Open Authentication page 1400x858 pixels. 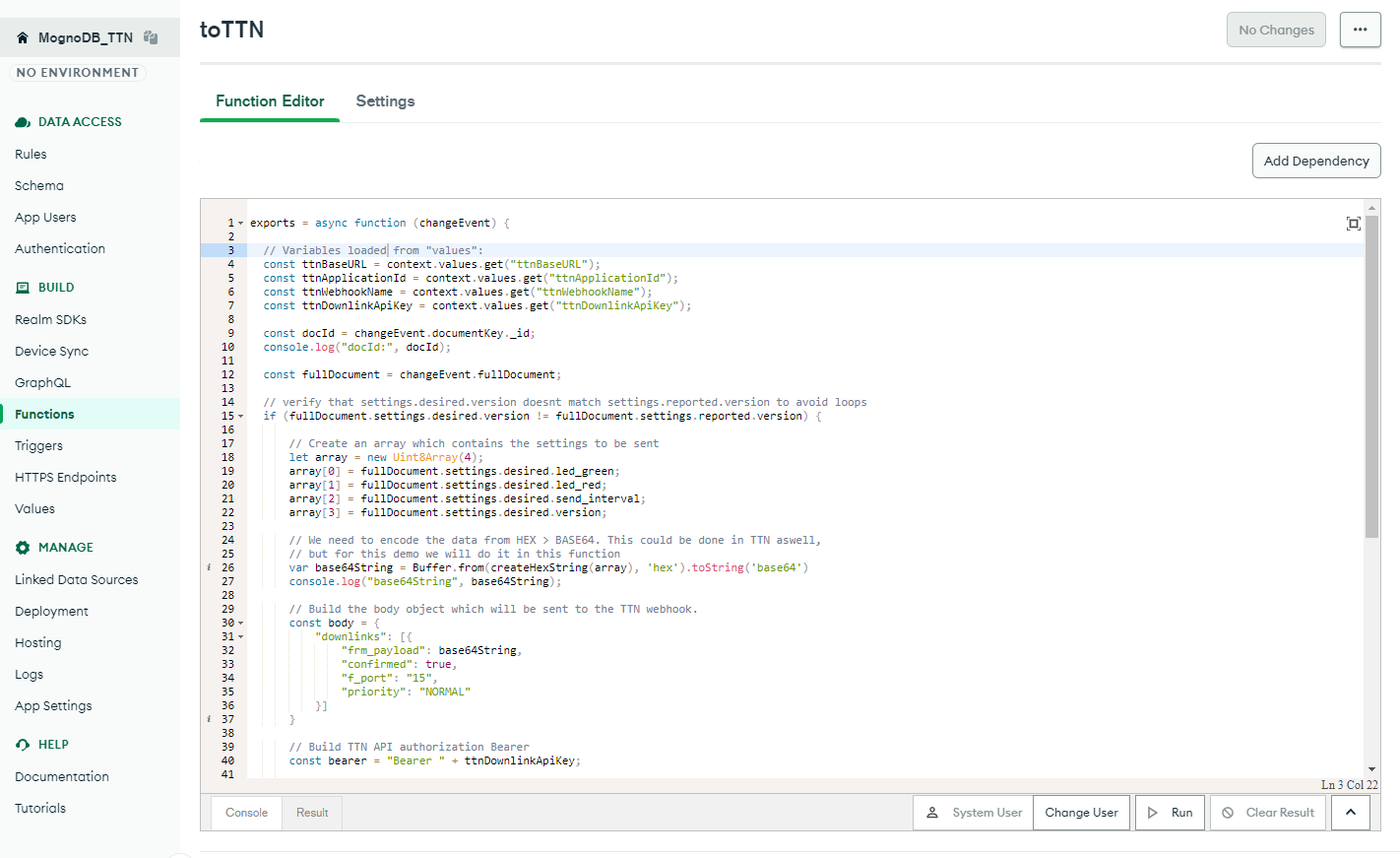60,249
